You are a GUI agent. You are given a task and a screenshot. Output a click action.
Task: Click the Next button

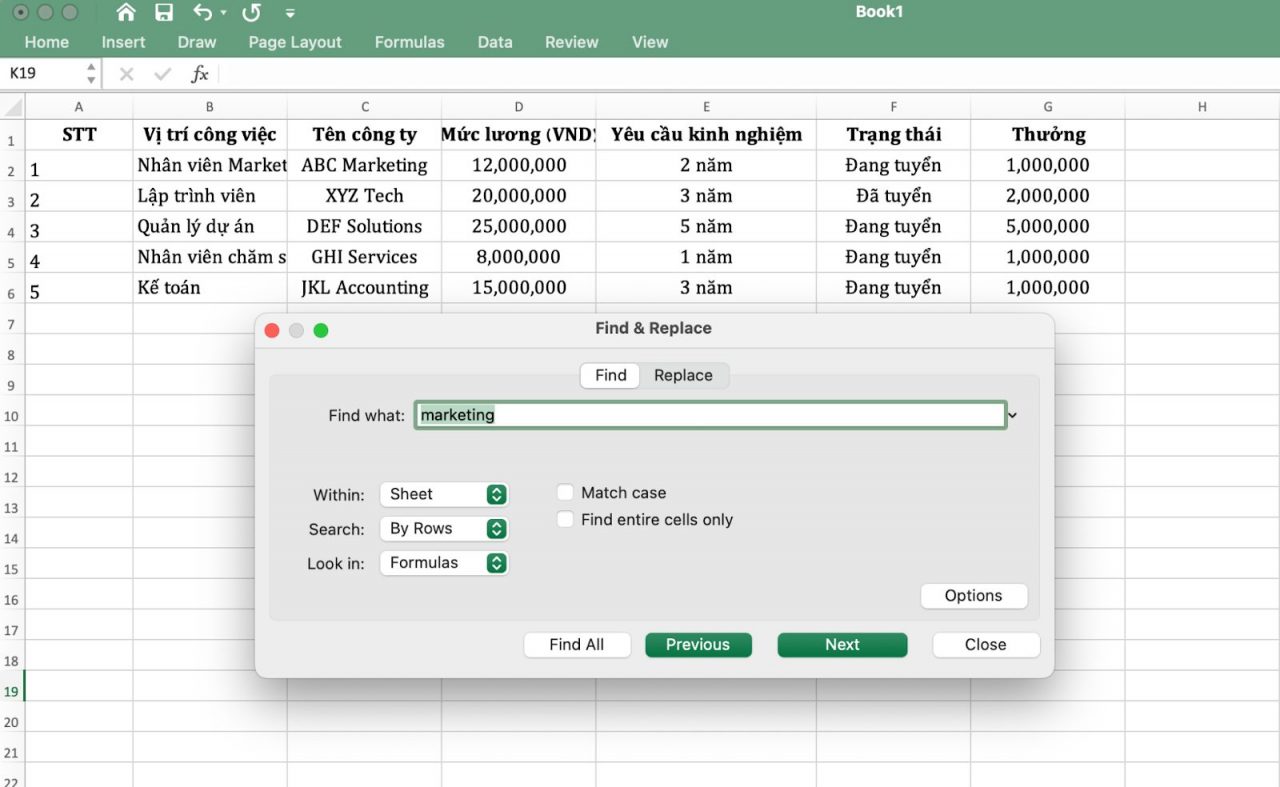[x=842, y=645]
